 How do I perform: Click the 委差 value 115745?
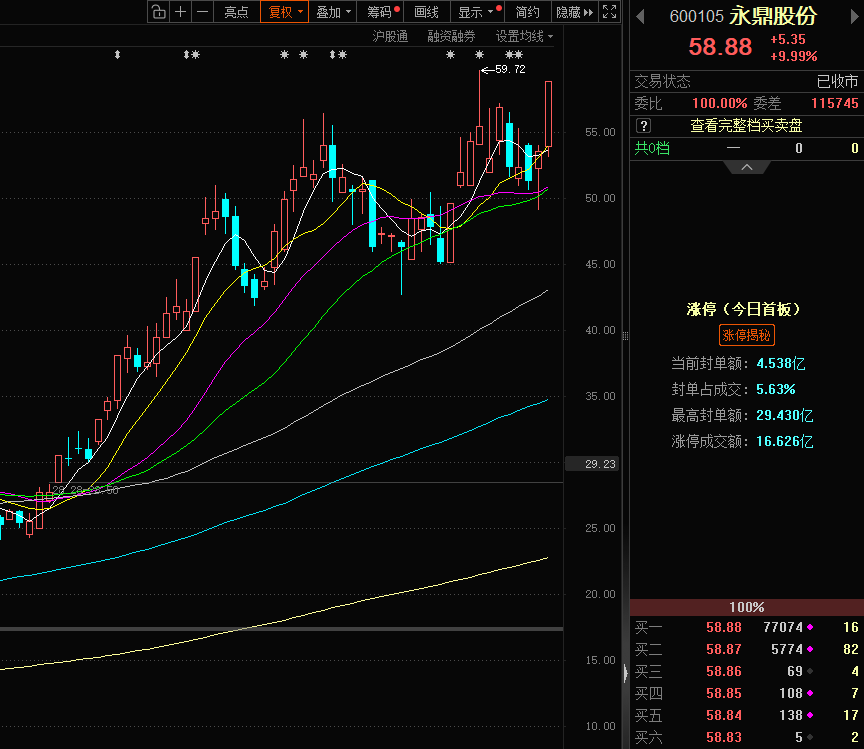[x=834, y=104]
